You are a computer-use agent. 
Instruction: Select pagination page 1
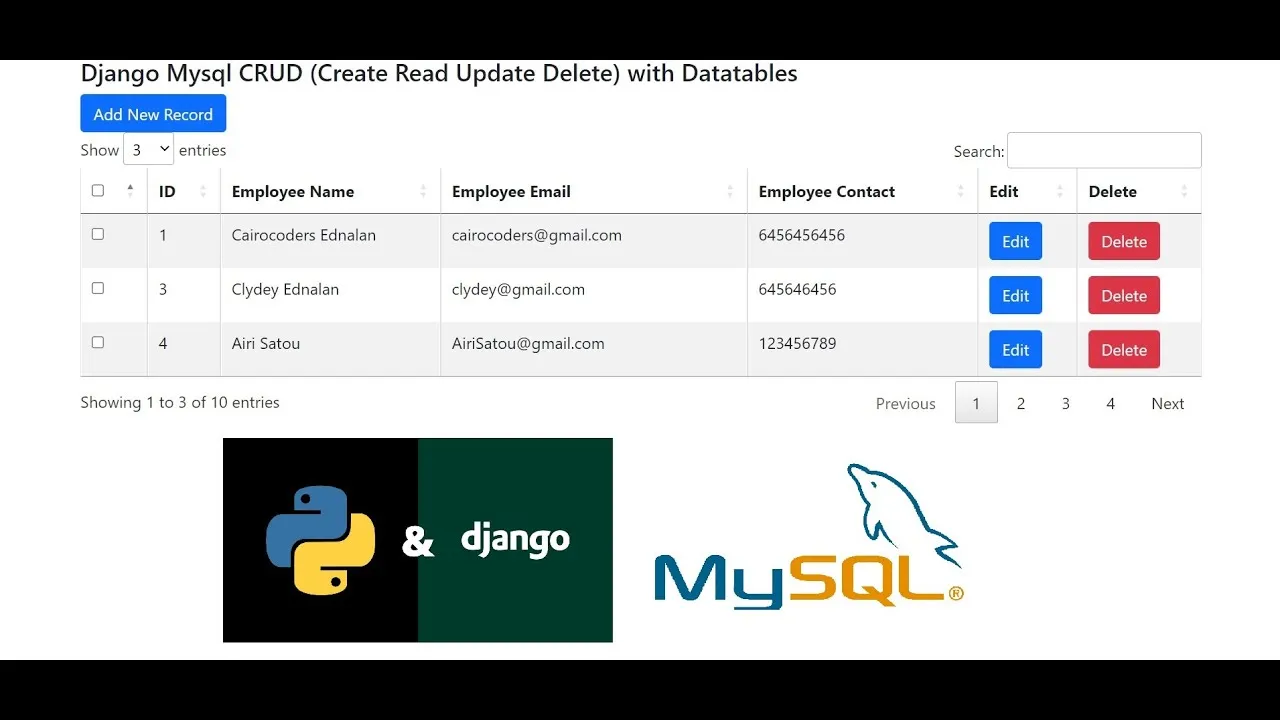976,403
